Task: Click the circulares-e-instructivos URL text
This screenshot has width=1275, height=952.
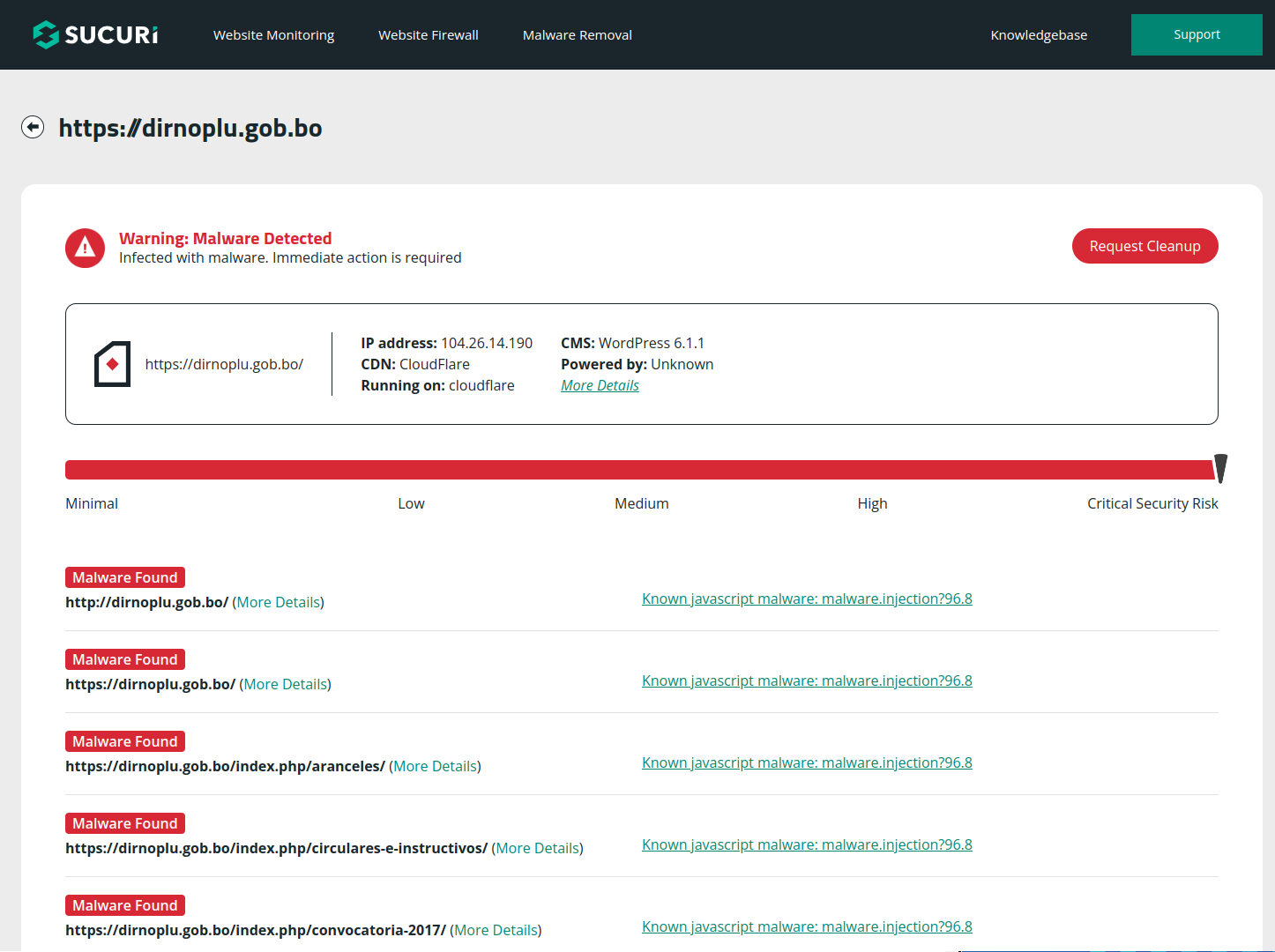Action: pyautogui.click(x=276, y=848)
